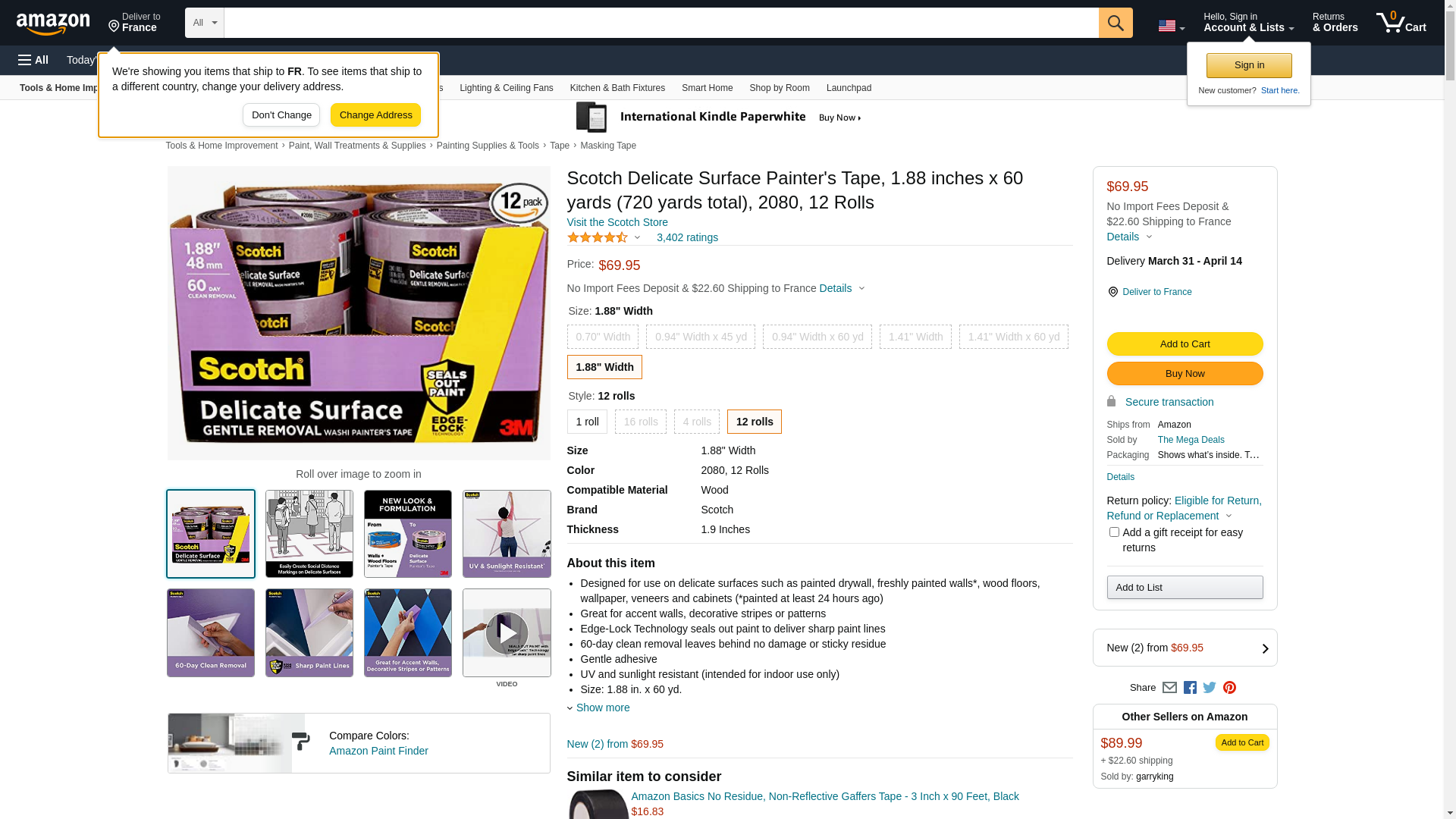Select the 1 roll style option
Image resolution: width=1456 pixels, height=819 pixels.
[x=587, y=422]
